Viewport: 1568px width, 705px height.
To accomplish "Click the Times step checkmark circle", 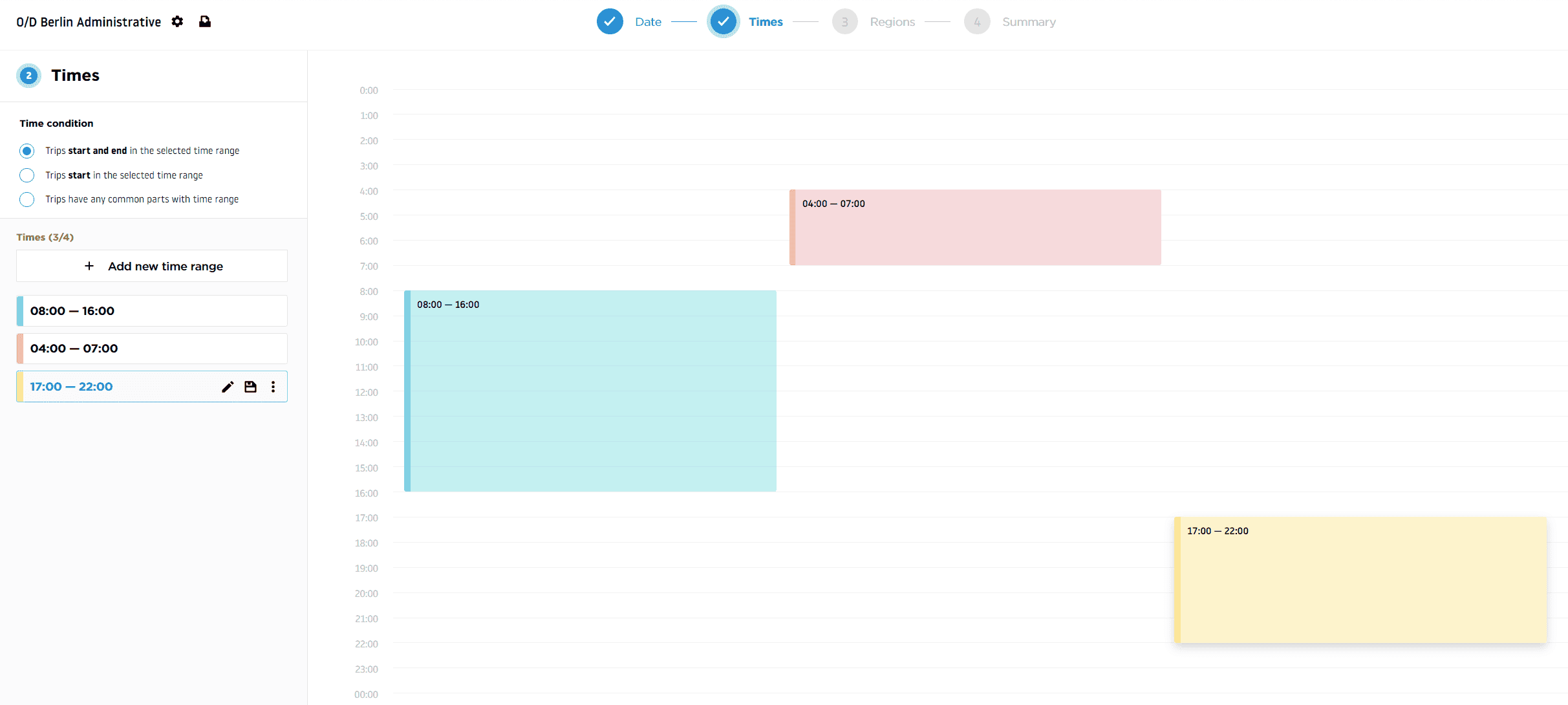I will [x=723, y=21].
